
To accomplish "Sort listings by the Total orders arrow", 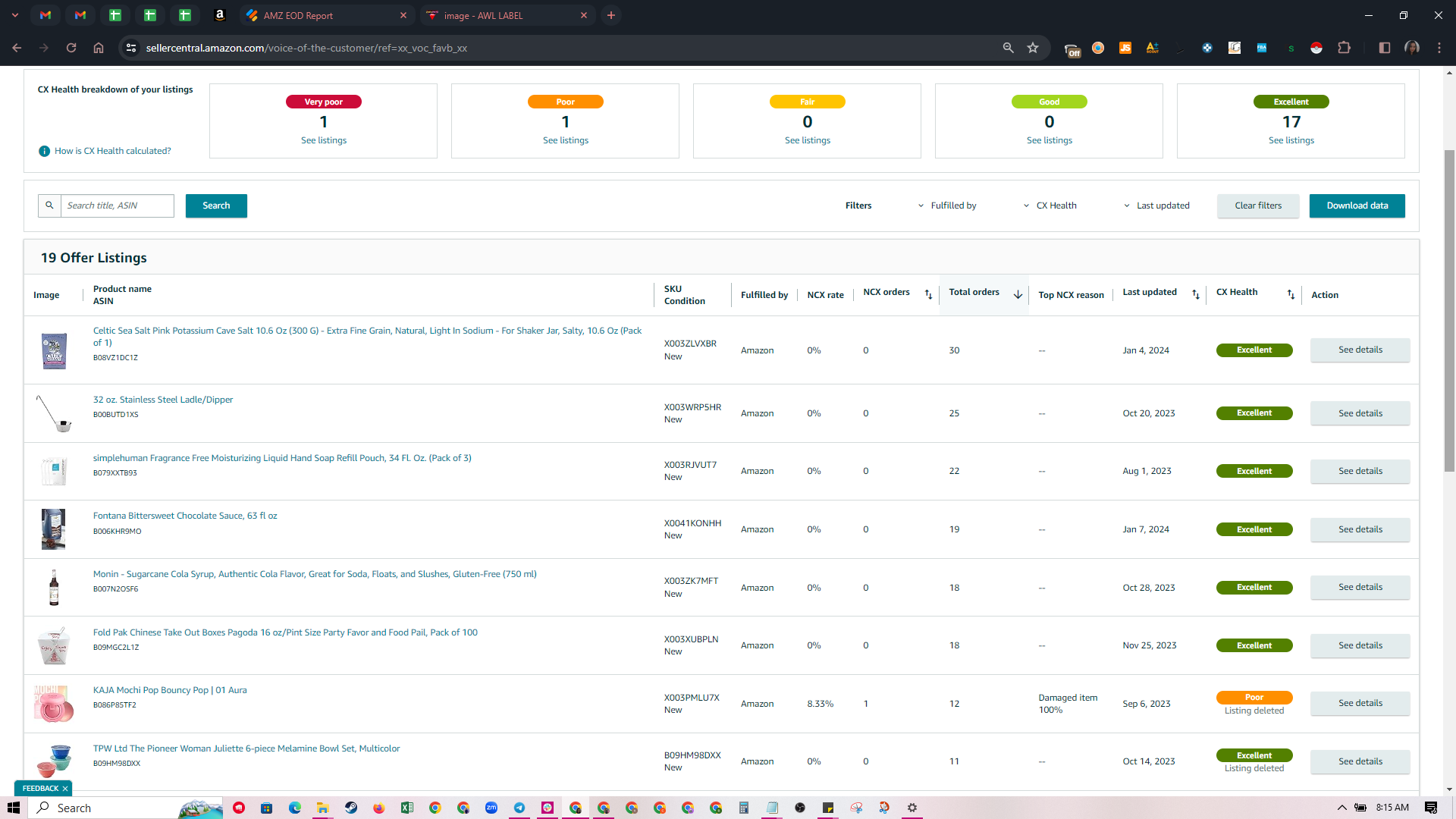I will 1018,294.
